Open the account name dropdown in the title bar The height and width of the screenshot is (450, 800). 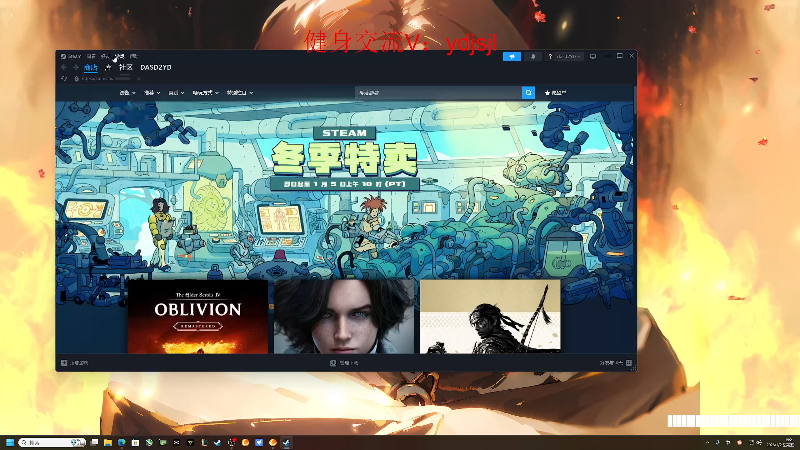[564, 56]
